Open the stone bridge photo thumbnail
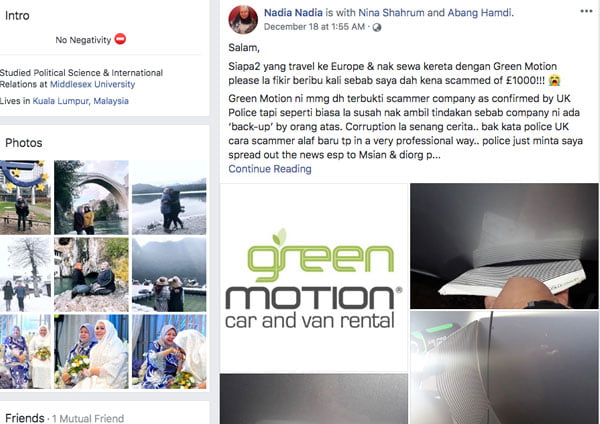This screenshot has height=424, width=600. 91,197
